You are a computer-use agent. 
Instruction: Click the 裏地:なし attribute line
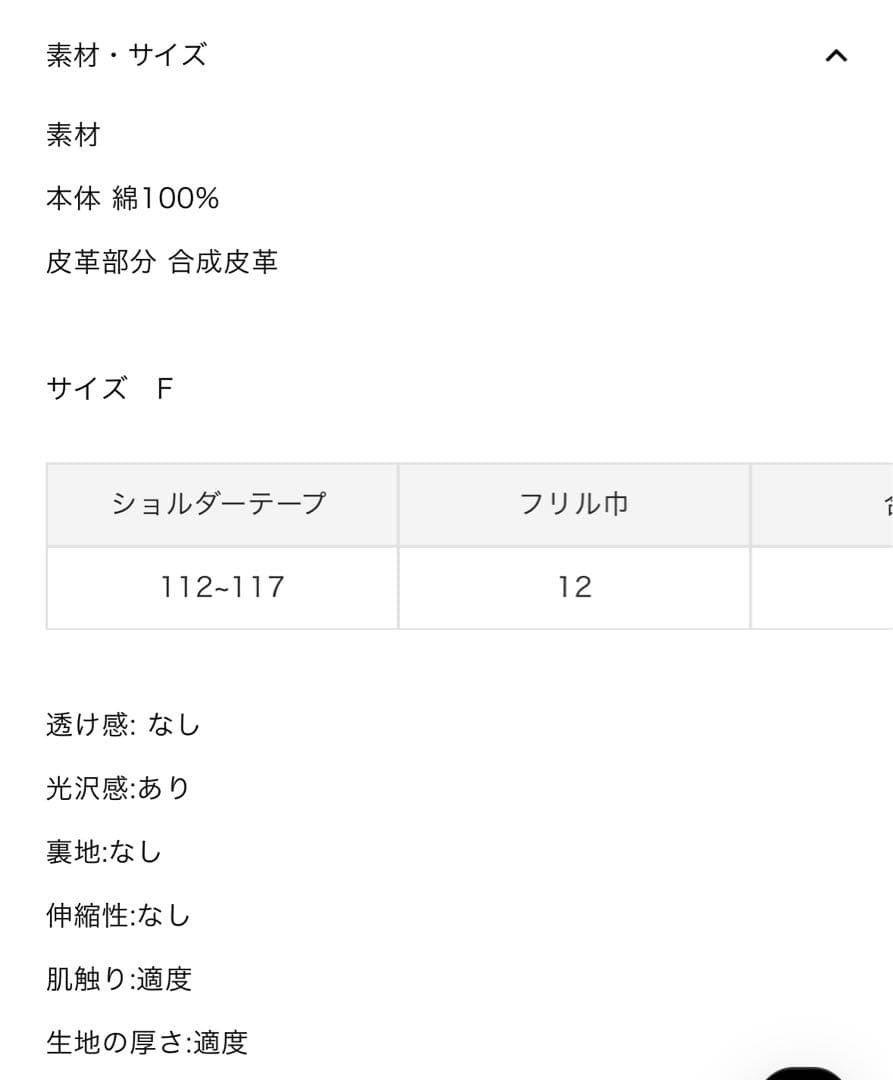[x=104, y=852]
